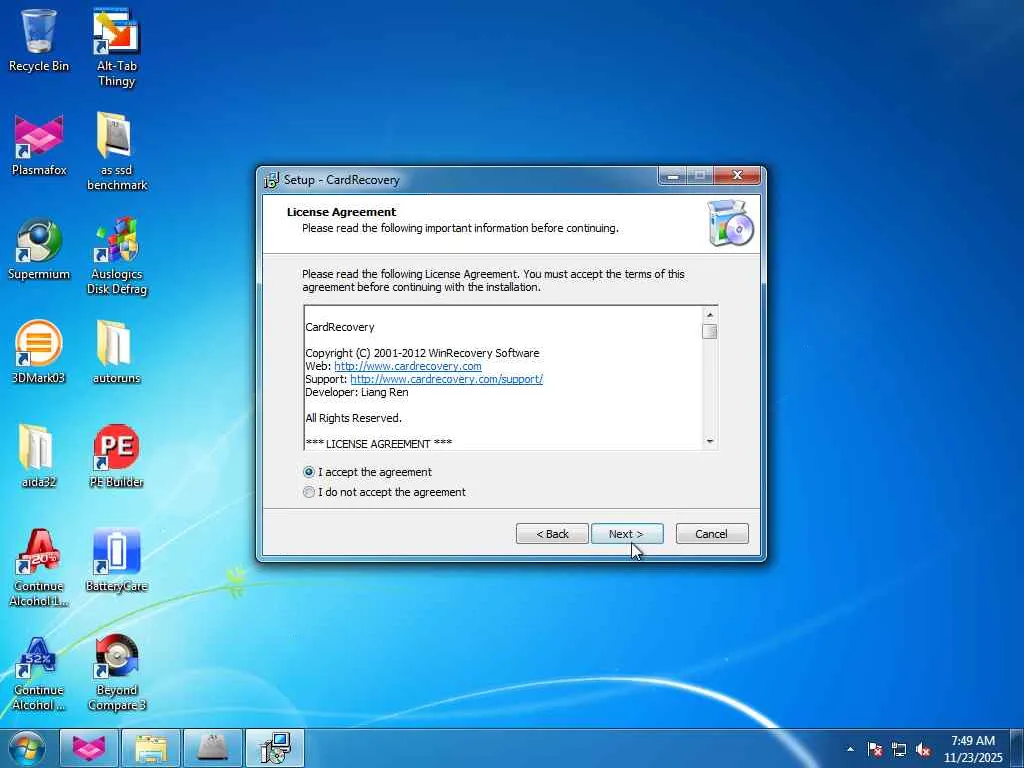Click the Next > button
Image resolution: width=1024 pixels, height=768 pixels.
click(627, 534)
